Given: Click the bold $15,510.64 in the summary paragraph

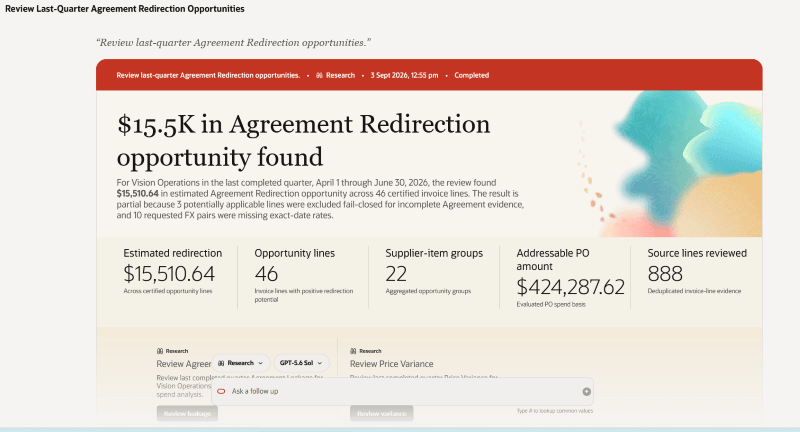Looking at the screenshot, I should pos(137,194).
